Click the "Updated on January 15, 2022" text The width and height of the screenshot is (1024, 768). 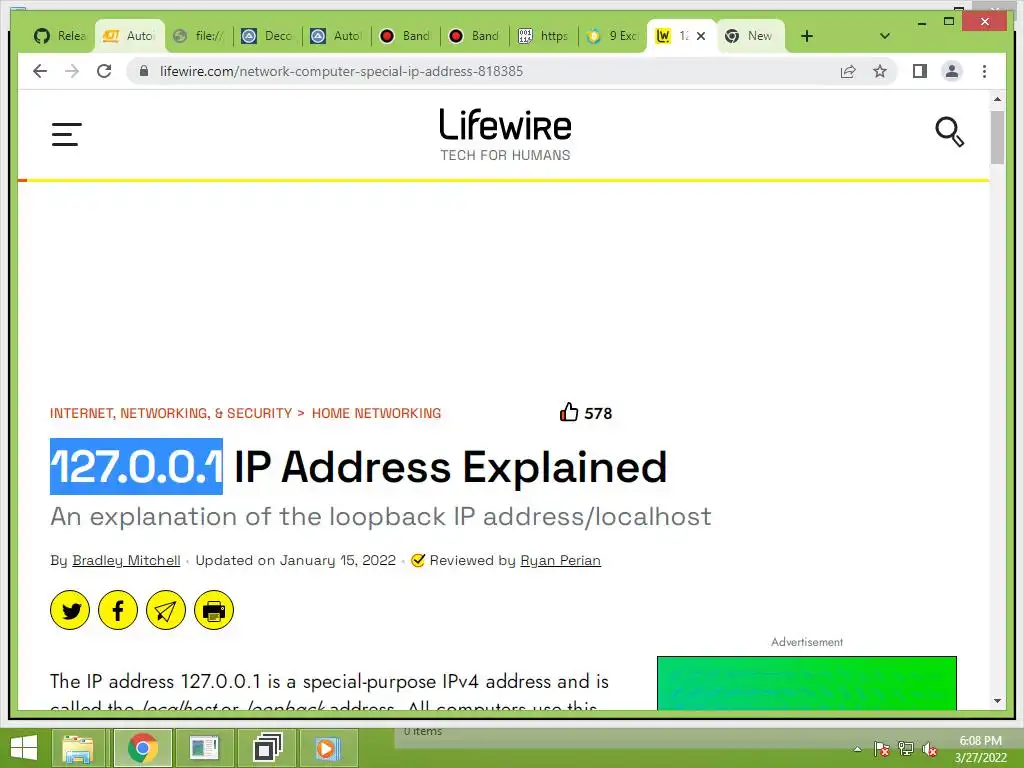point(296,560)
